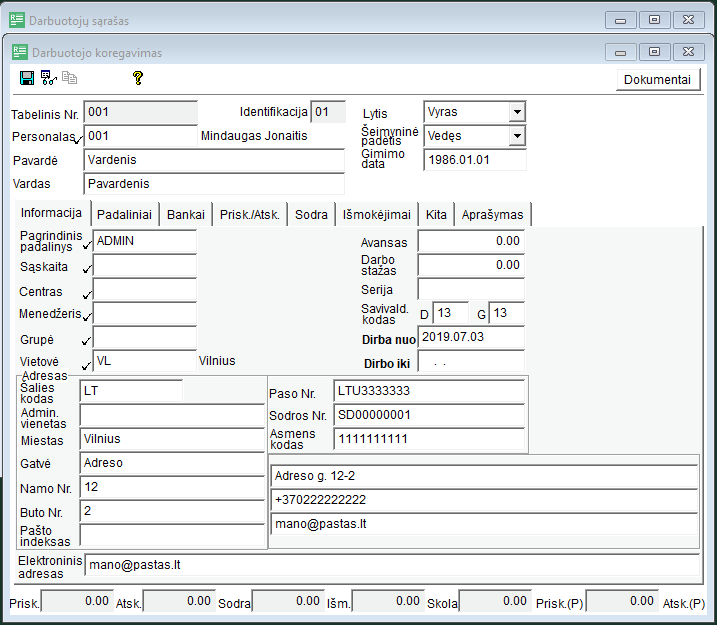Image resolution: width=717 pixels, height=625 pixels.
Task: Click the Miestas Vilnius field
Action: [x=172, y=439]
